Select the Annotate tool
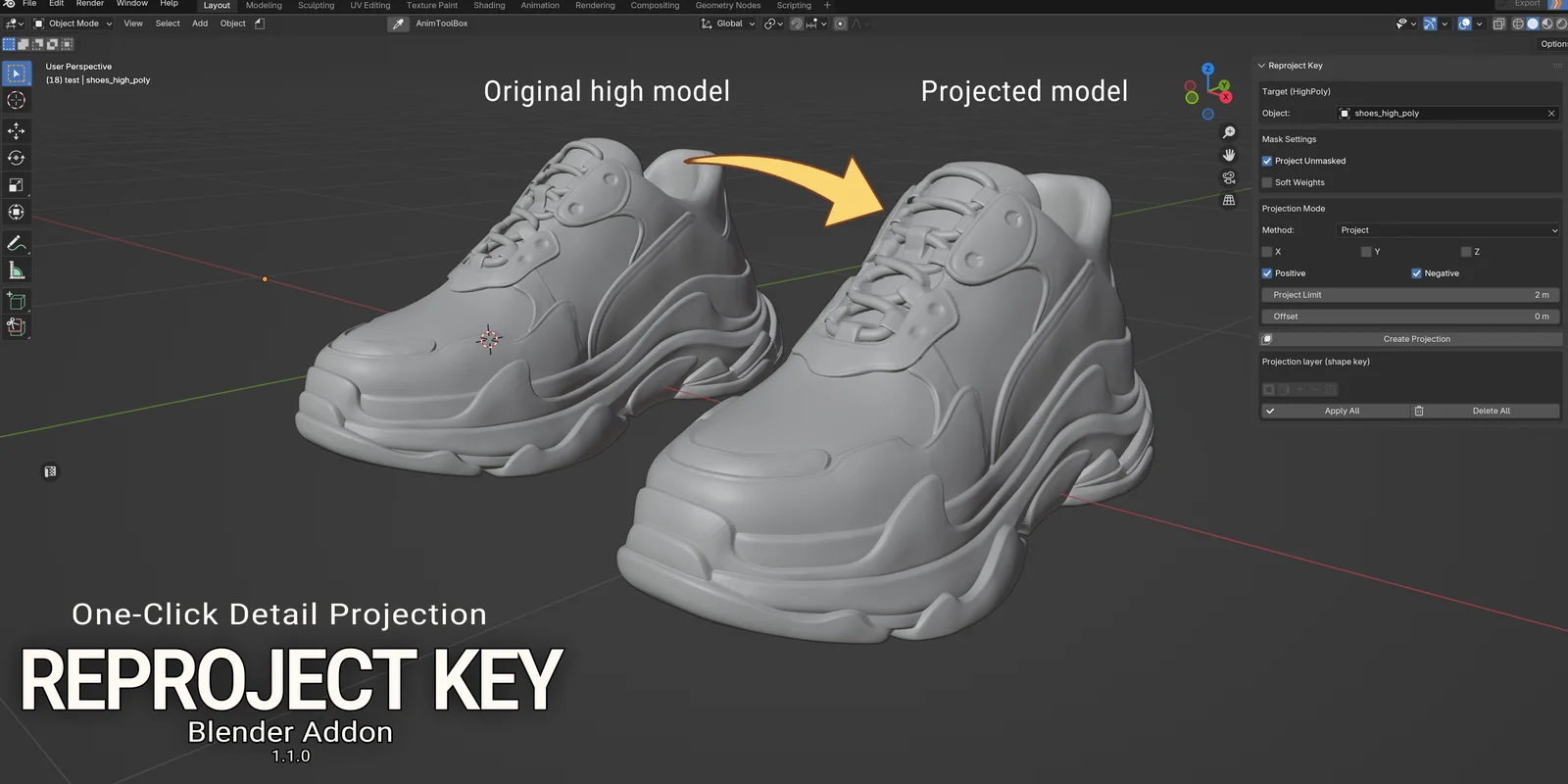Viewport: 1568px width, 784px height. 17,243
